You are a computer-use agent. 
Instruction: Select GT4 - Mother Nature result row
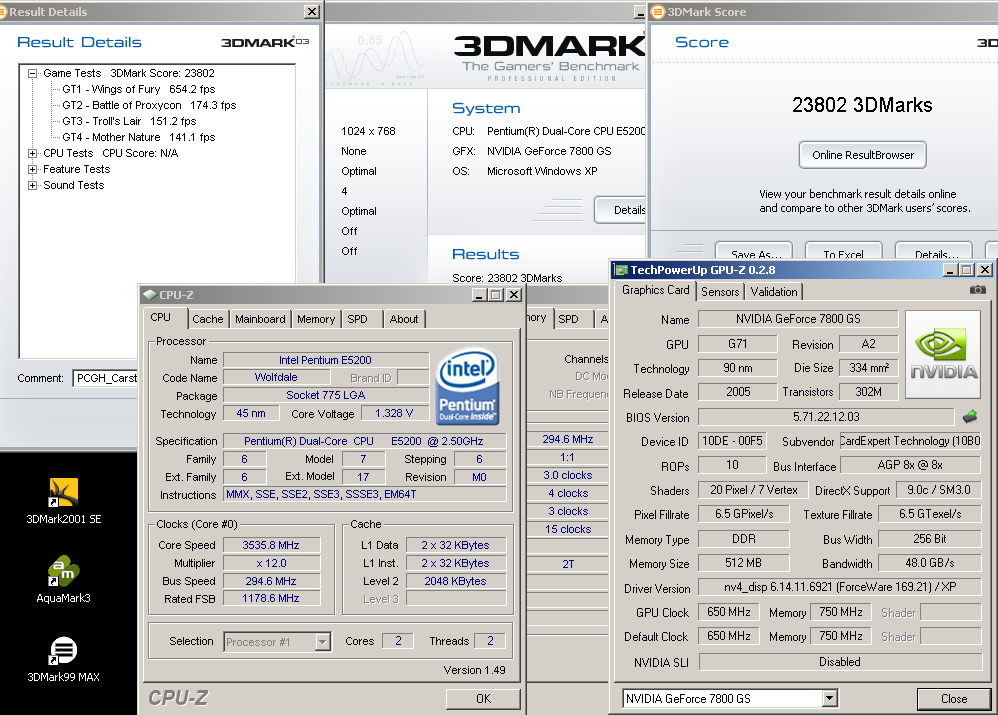(x=139, y=137)
